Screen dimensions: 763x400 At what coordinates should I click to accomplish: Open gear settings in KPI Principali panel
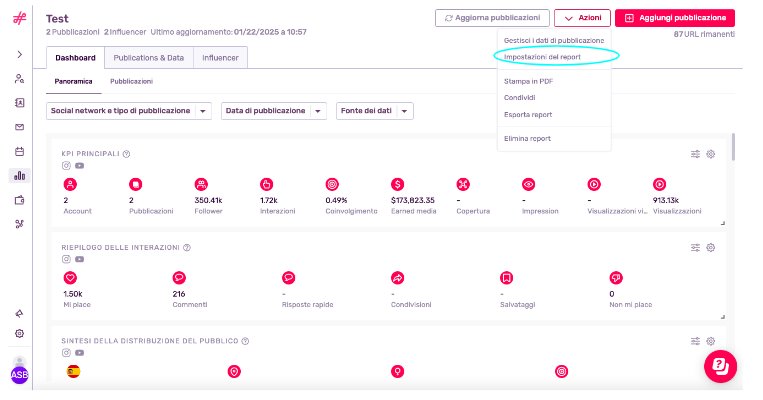(x=710, y=154)
